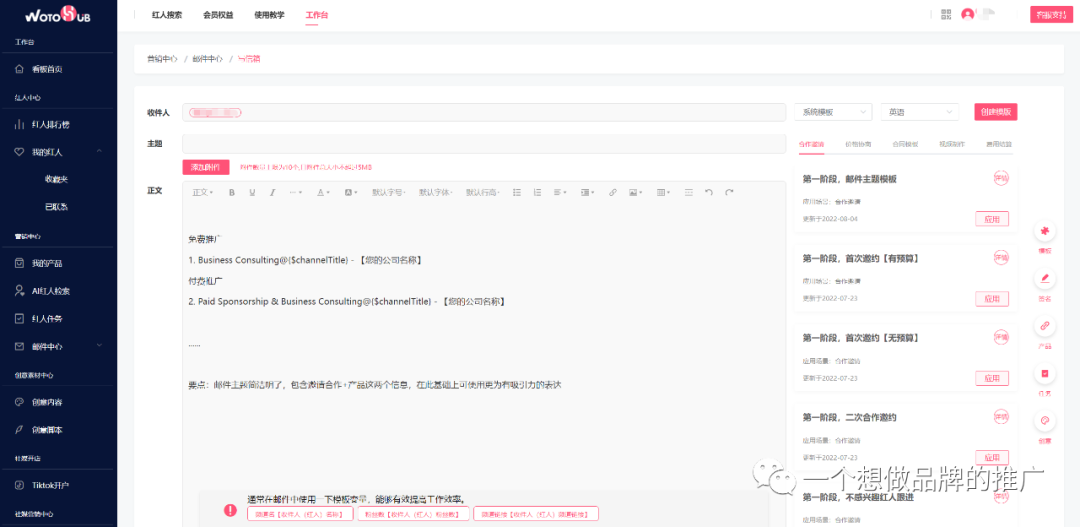Redo the last edit in the editor

tap(729, 193)
